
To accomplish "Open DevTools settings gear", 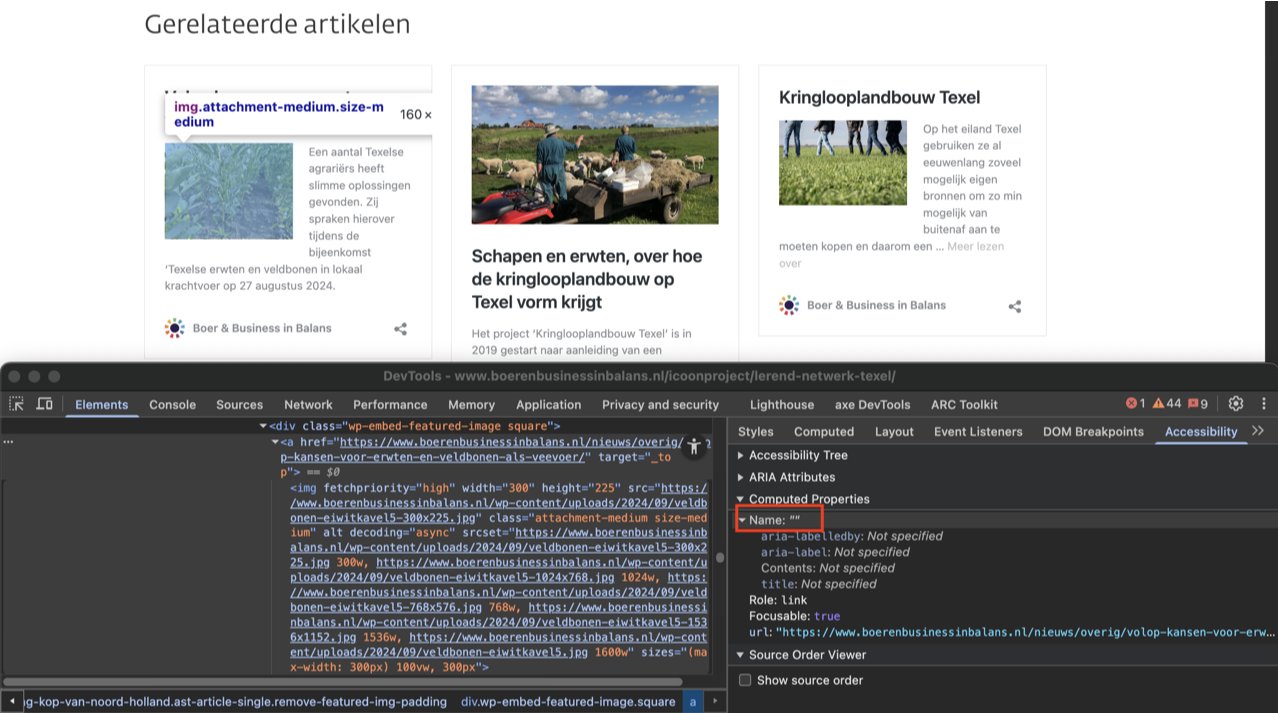I will [1236, 404].
